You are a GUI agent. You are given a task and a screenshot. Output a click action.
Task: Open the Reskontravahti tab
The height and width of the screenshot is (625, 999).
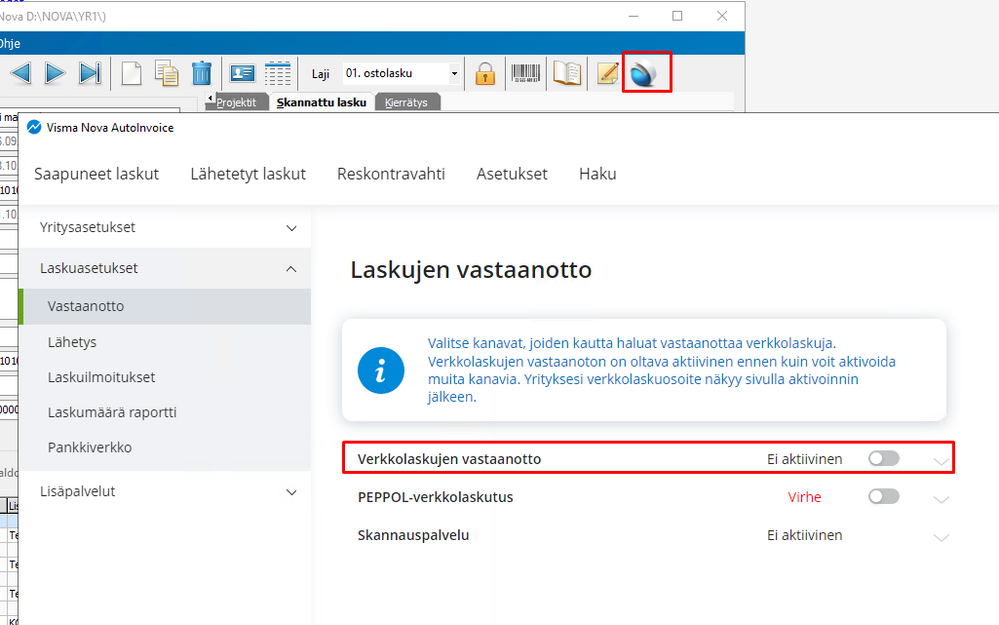[x=391, y=174]
